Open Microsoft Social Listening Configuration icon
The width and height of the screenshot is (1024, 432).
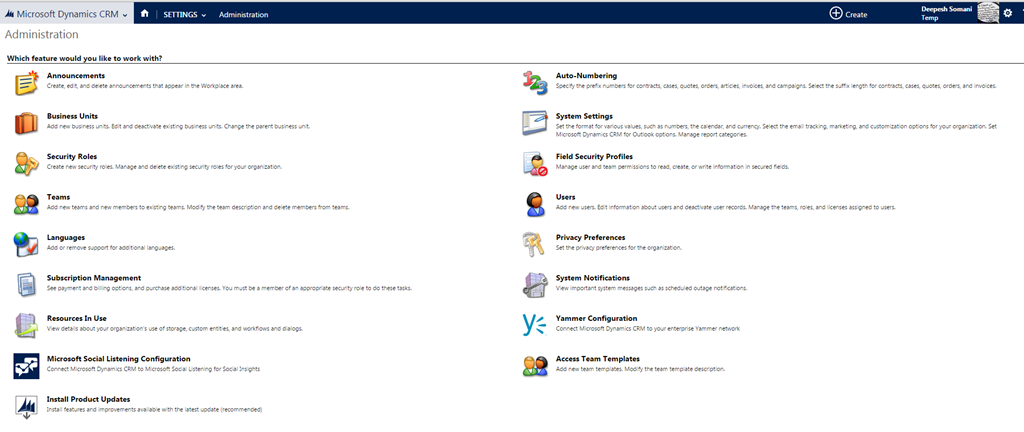[27, 366]
